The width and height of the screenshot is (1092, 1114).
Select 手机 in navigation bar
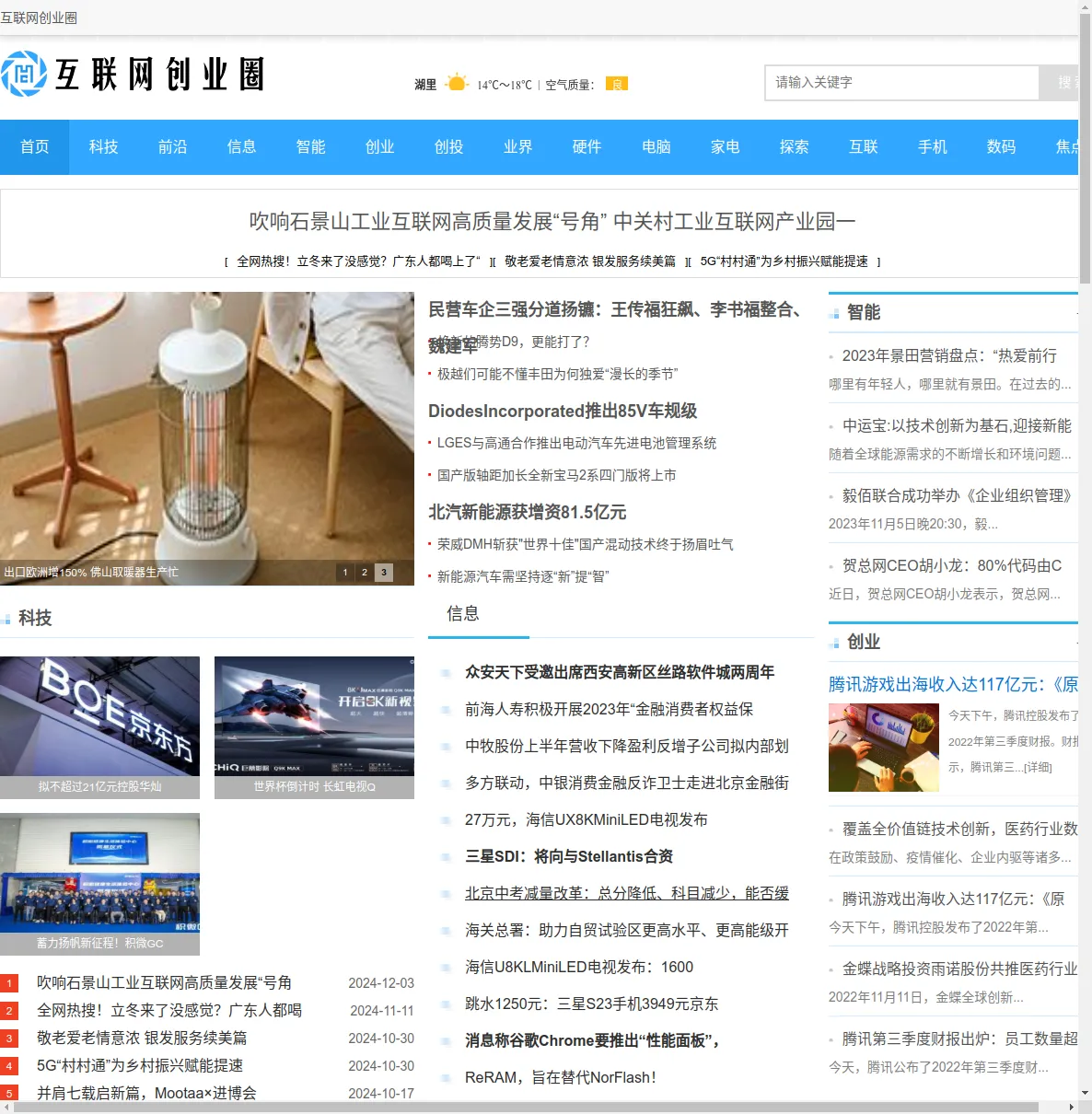click(932, 146)
